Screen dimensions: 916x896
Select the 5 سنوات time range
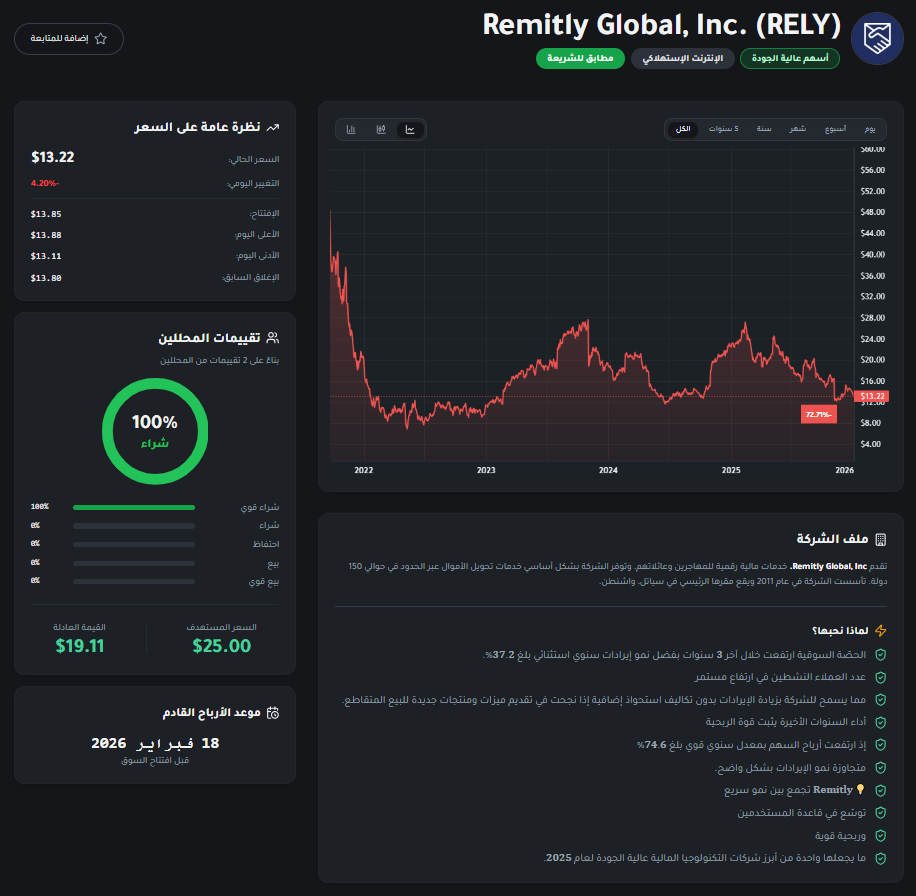(x=723, y=129)
